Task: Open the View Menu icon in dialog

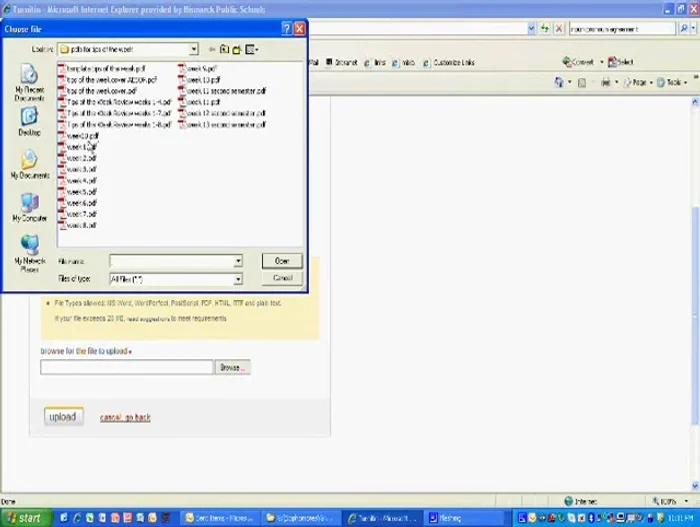Action: [251, 49]
